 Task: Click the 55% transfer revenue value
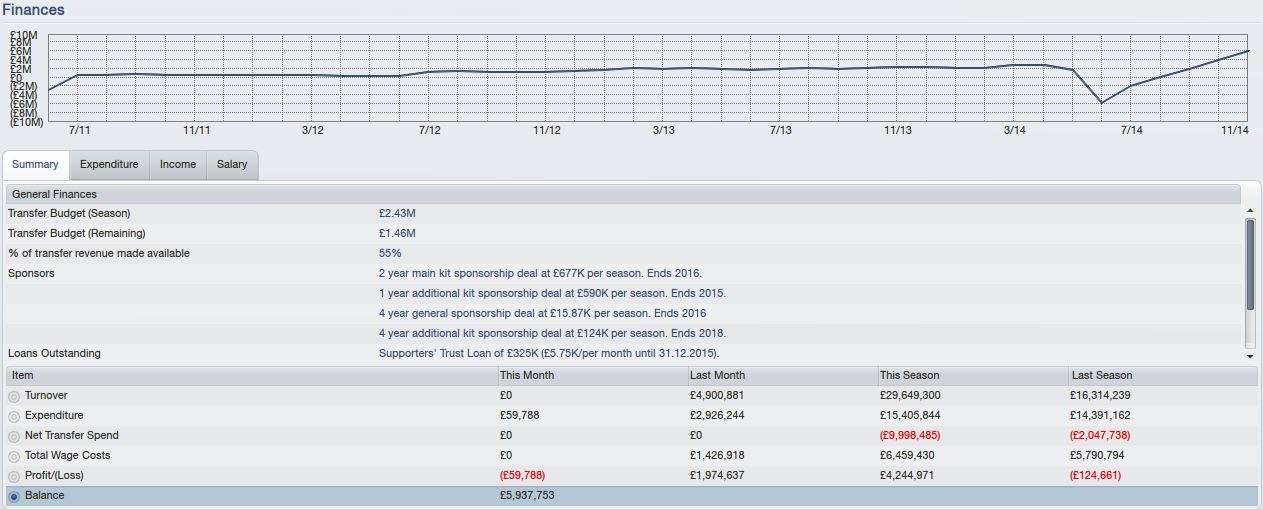390,253
